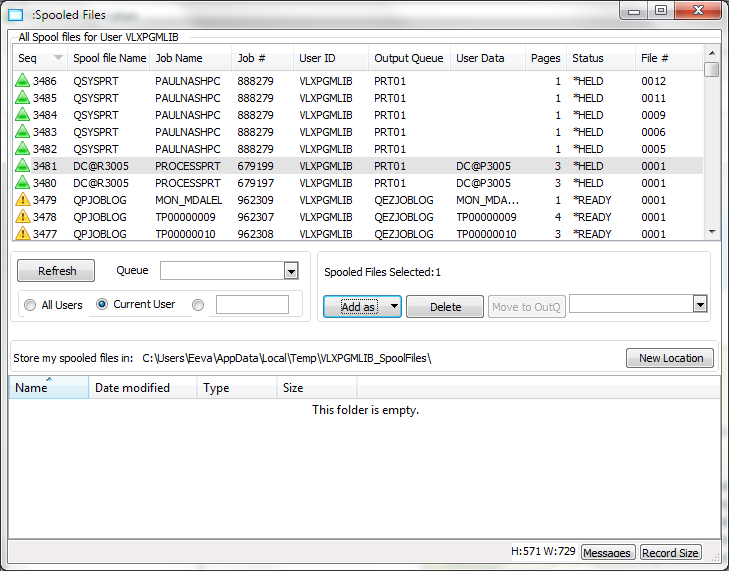This screenshot has height=571, width=729.
Task: Open the Messages button in status bar
Action: [x=608, y=552]
